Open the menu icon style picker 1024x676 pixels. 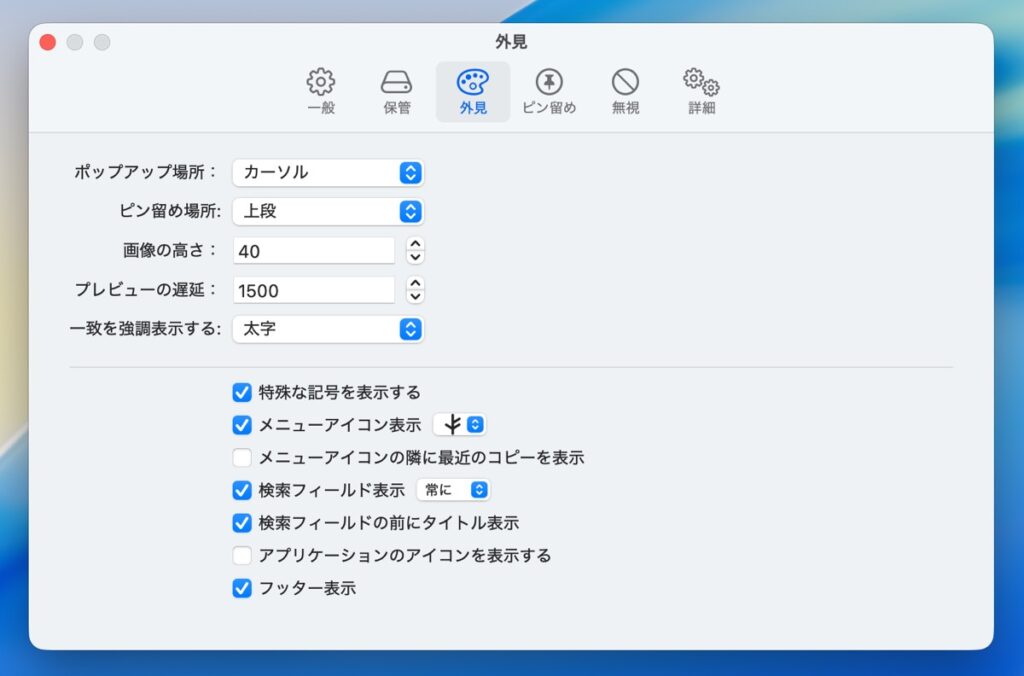coord(459,425)
